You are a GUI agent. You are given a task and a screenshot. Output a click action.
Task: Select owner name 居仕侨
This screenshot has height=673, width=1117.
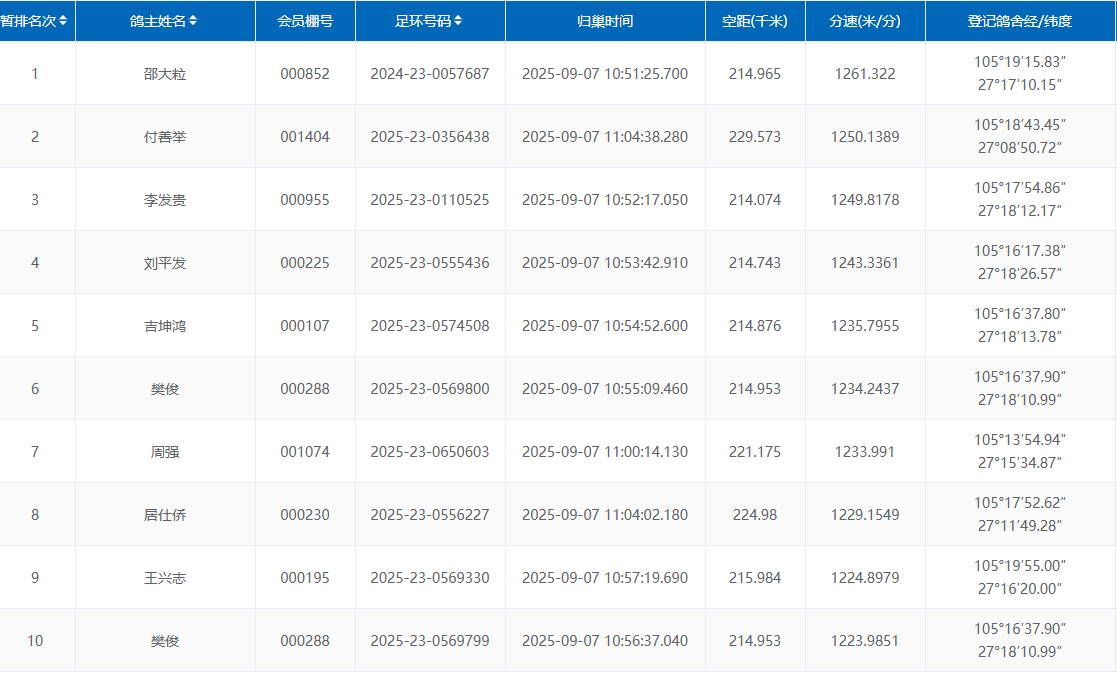165,515
